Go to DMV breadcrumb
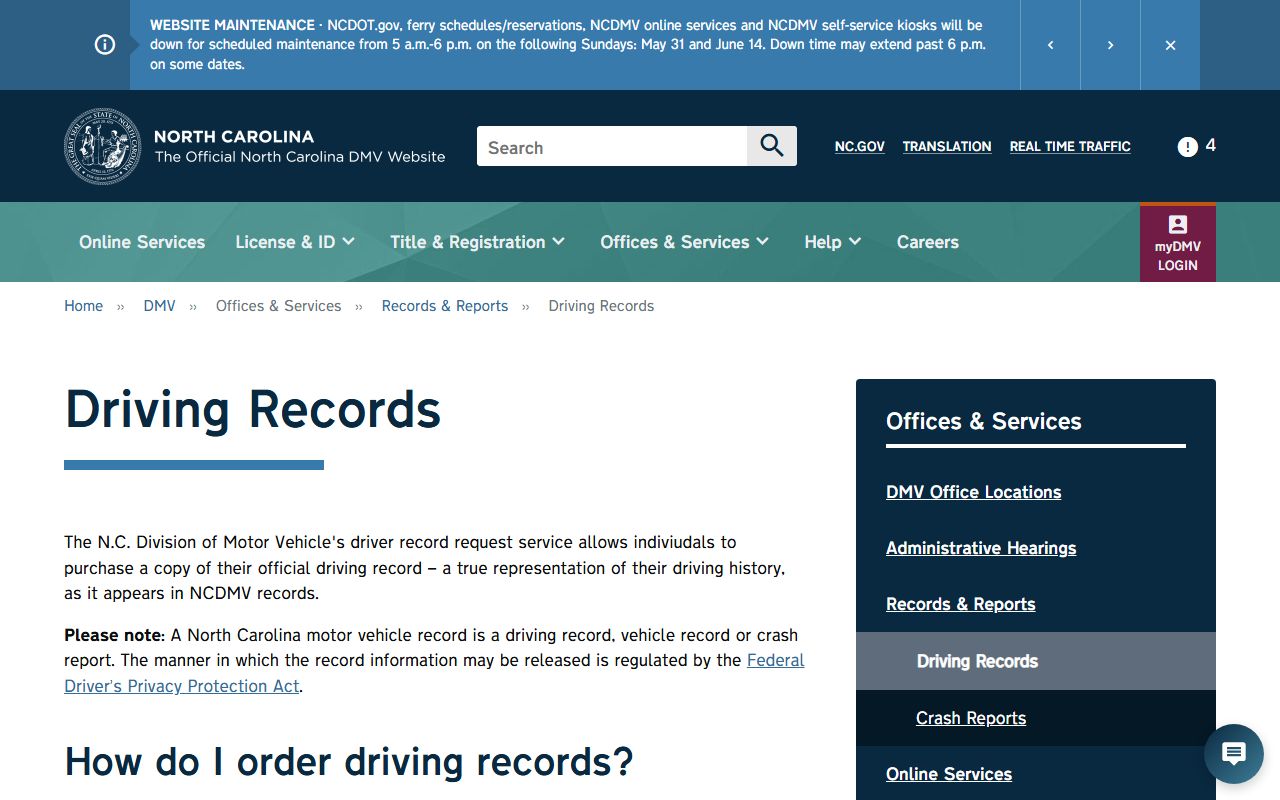1280x800 pixels. tap(160, 306)
